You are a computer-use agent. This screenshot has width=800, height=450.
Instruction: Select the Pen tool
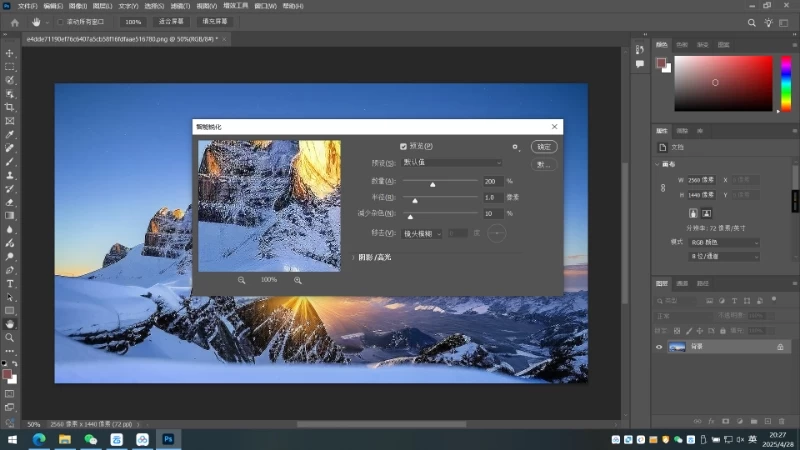(10, 270)
